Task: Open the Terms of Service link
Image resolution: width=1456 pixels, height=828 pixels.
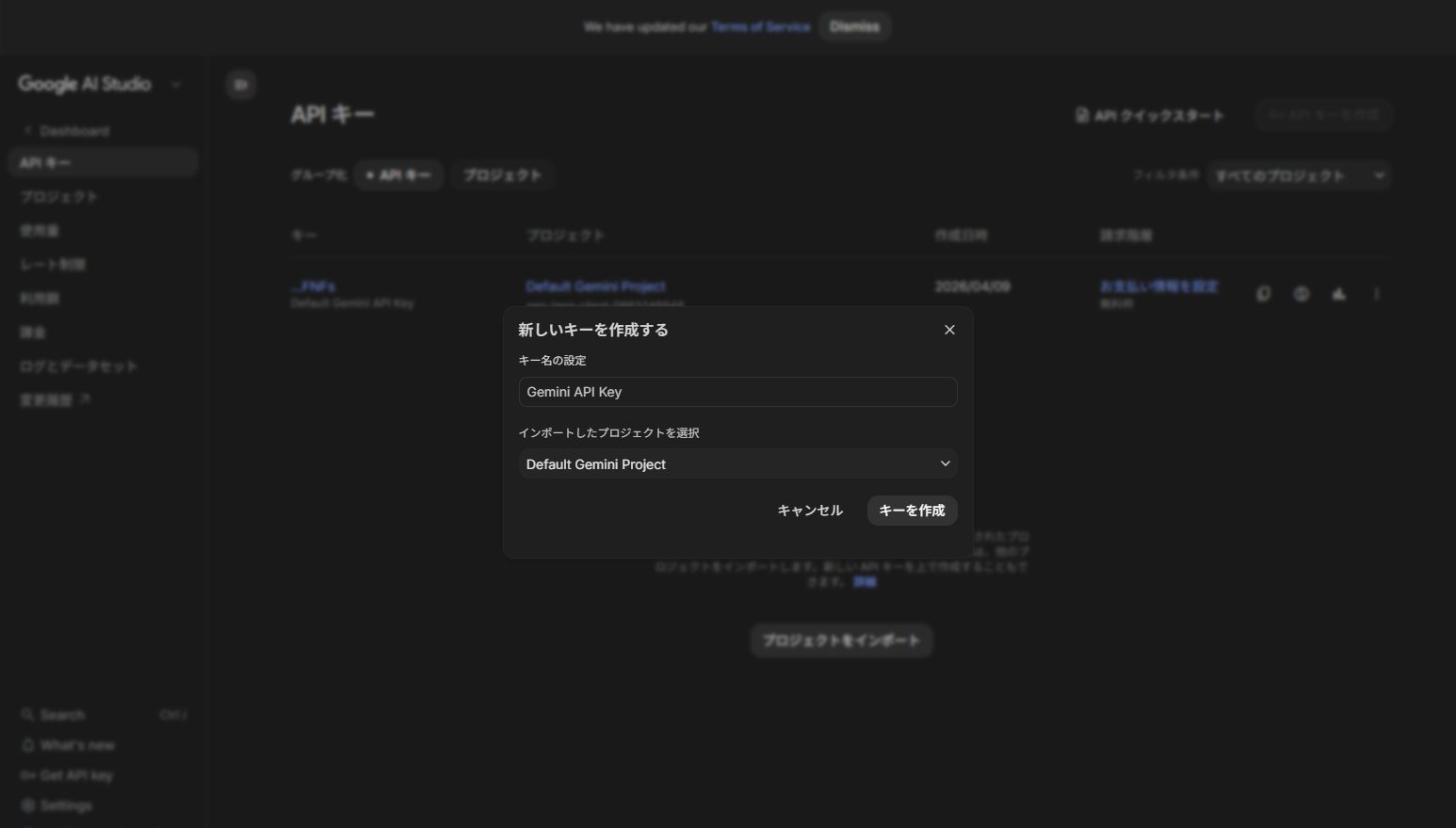Action: point(761,26)
